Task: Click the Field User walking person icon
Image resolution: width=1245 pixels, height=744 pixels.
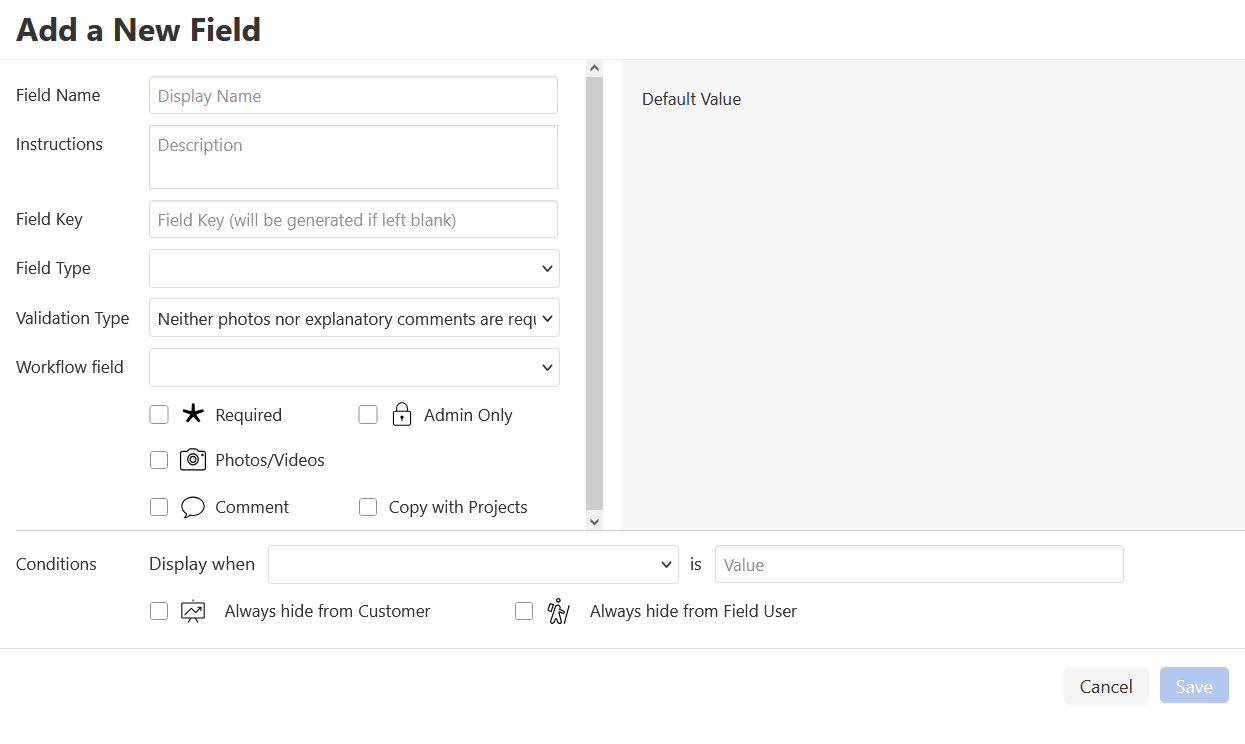Action: tap(558, 611)
